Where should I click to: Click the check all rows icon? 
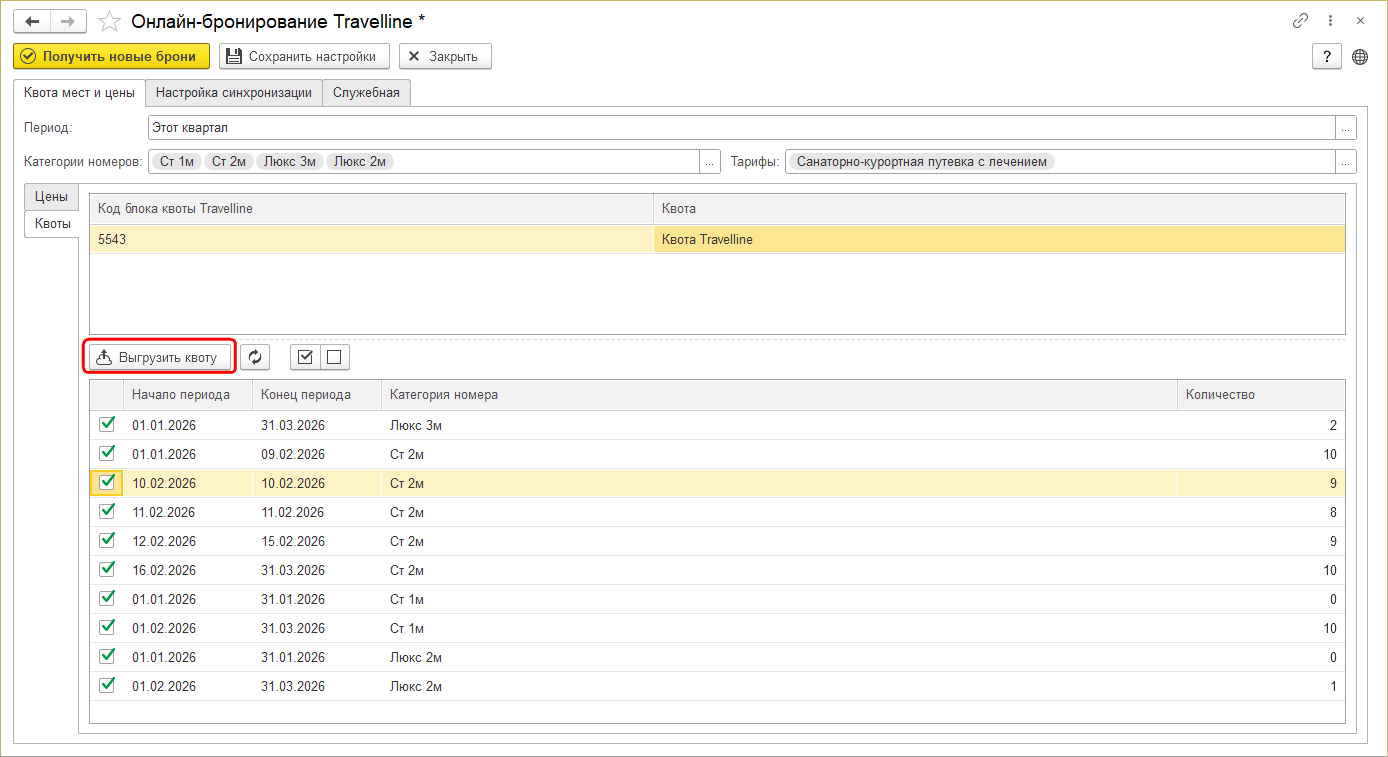click(306, 357)
